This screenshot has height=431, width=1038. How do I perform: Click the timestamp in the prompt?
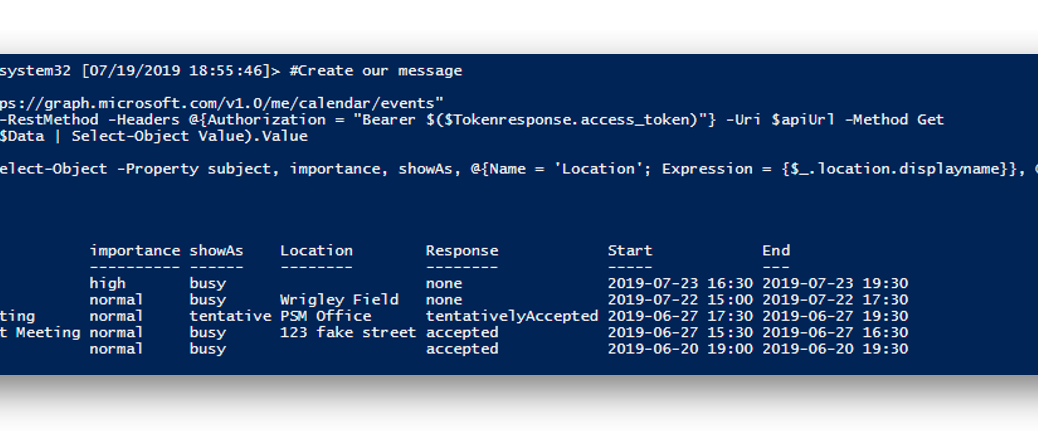pos(175,71)
